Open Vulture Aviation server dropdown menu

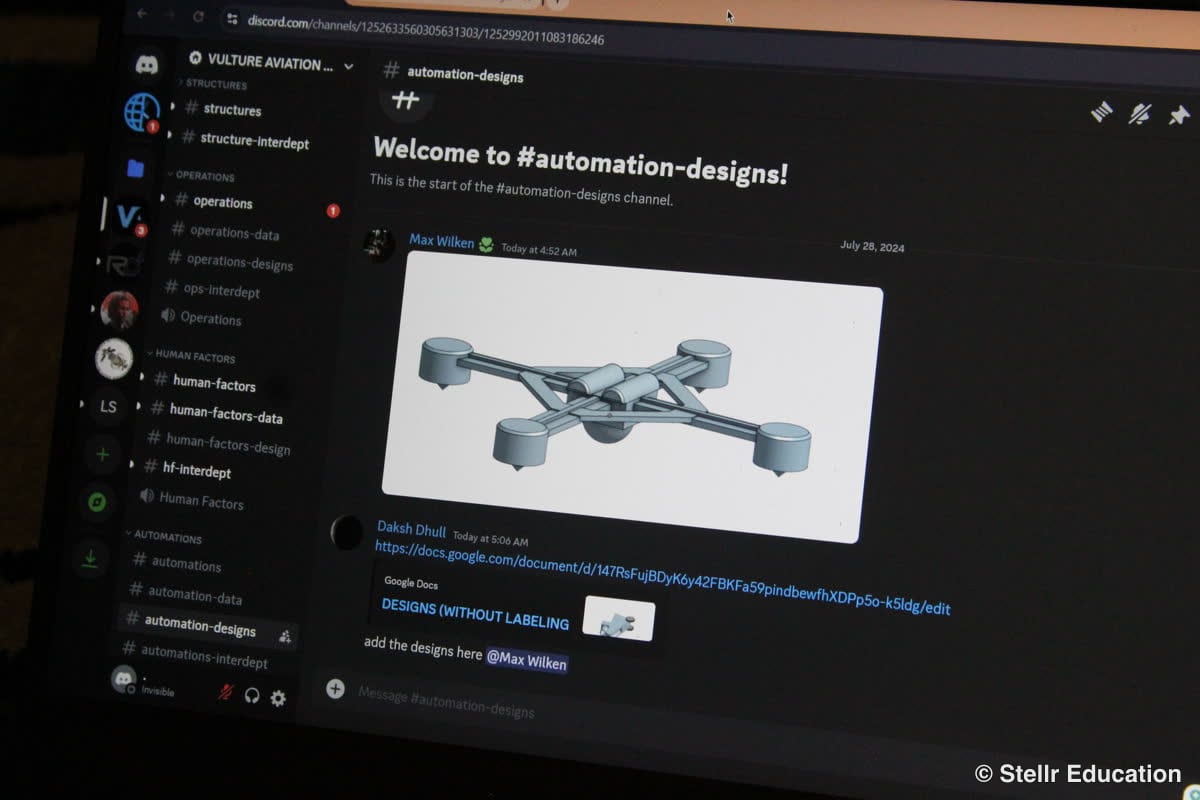point(348,66)
